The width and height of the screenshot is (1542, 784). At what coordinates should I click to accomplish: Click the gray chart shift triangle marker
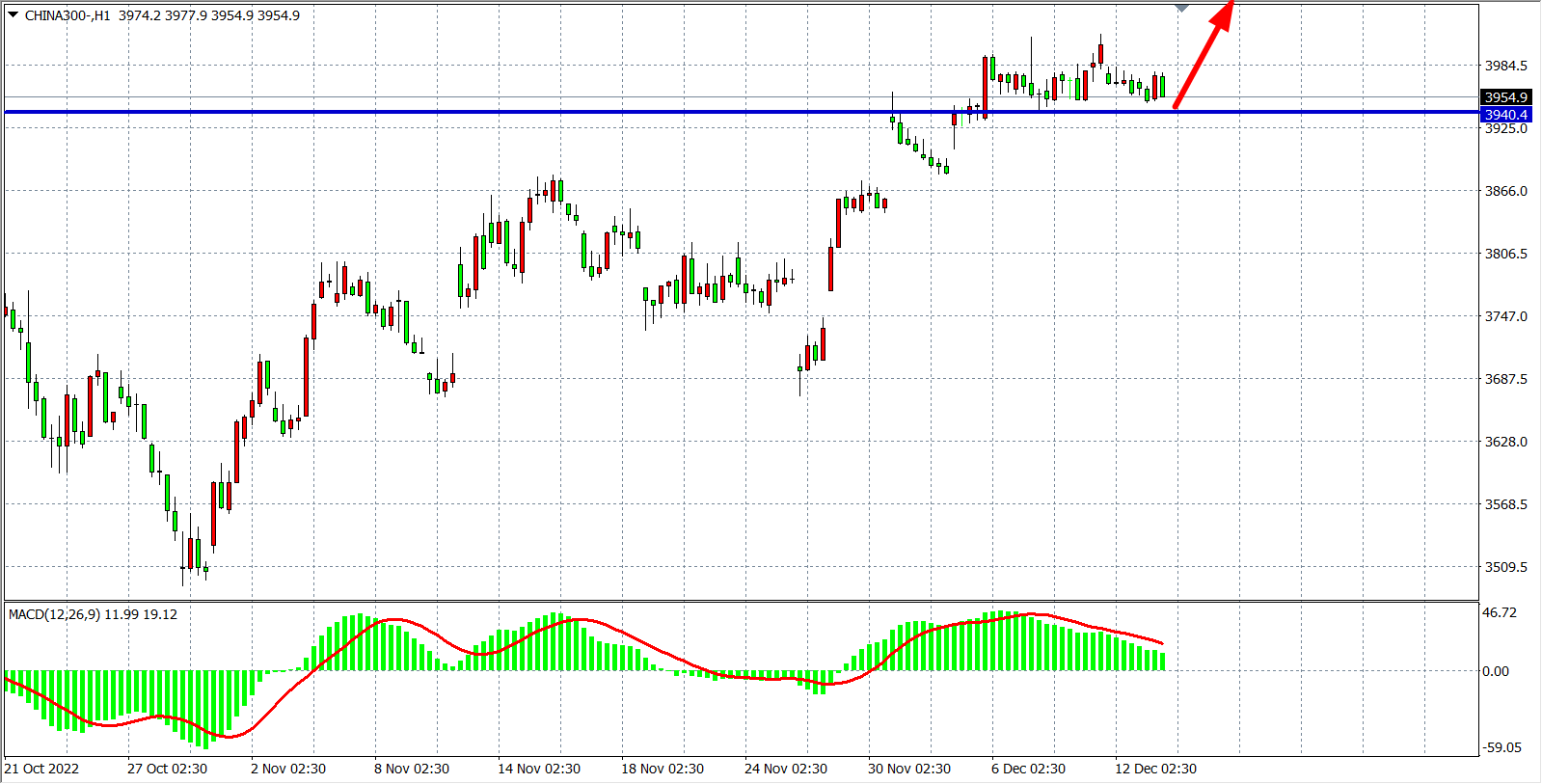(1182, 8)
